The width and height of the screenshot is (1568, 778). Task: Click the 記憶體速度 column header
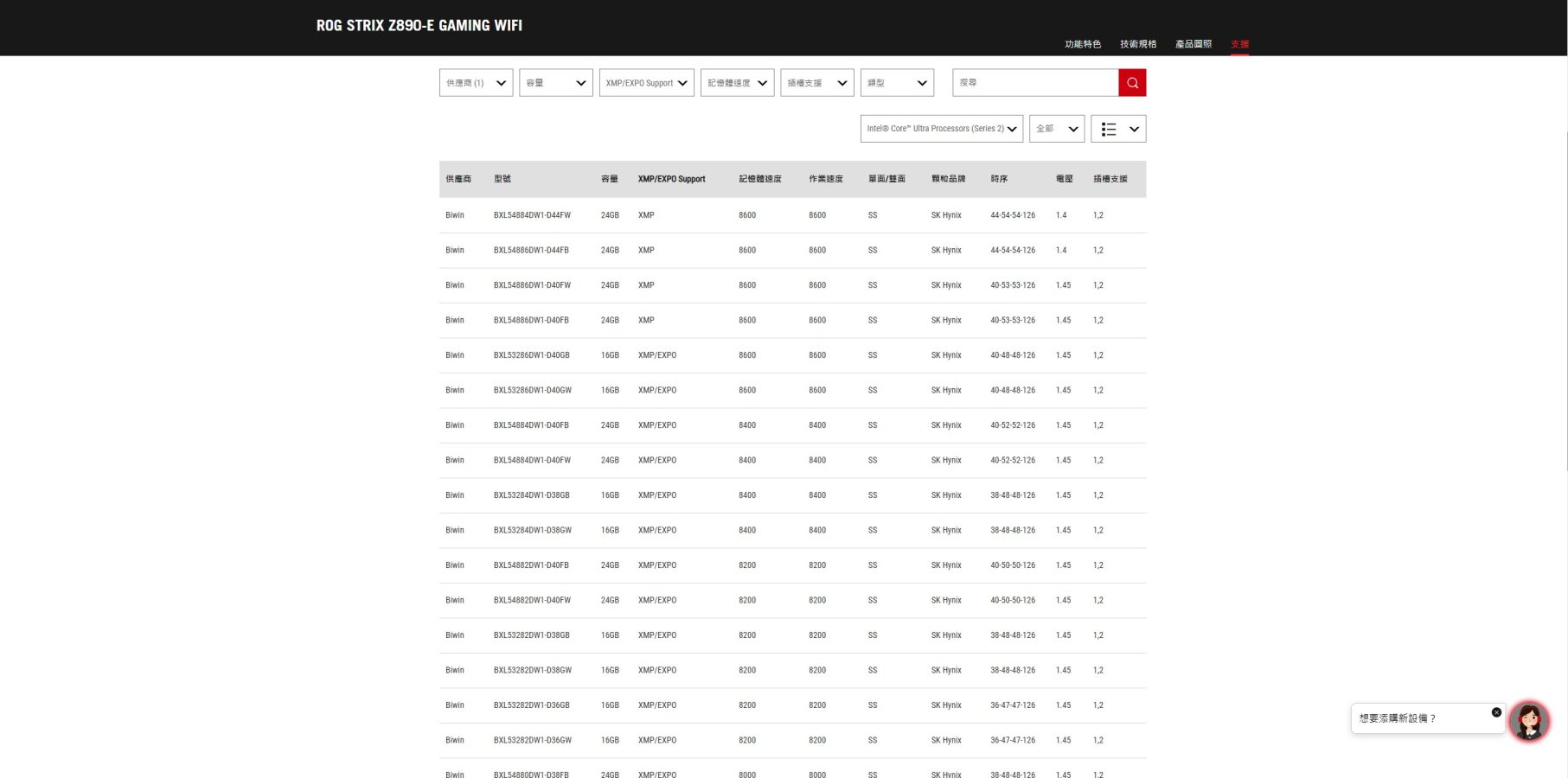coord(760,179)
